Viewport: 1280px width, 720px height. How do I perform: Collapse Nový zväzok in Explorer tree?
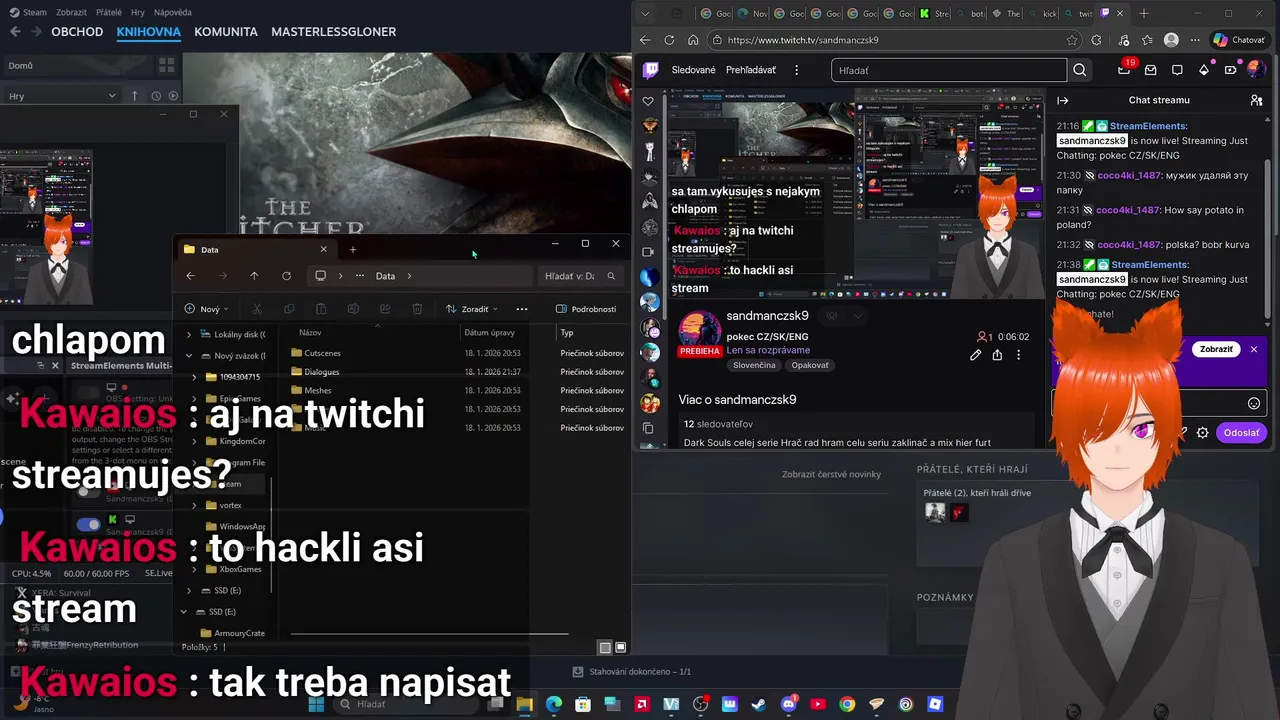coord(189,355)
